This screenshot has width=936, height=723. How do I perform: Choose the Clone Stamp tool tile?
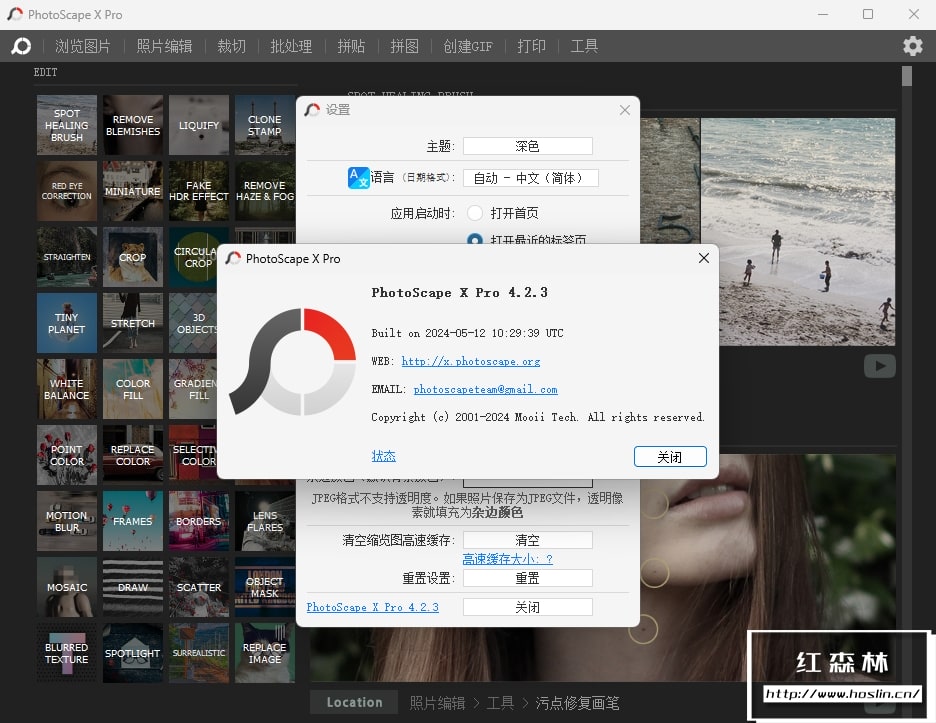tap(264, 125)
